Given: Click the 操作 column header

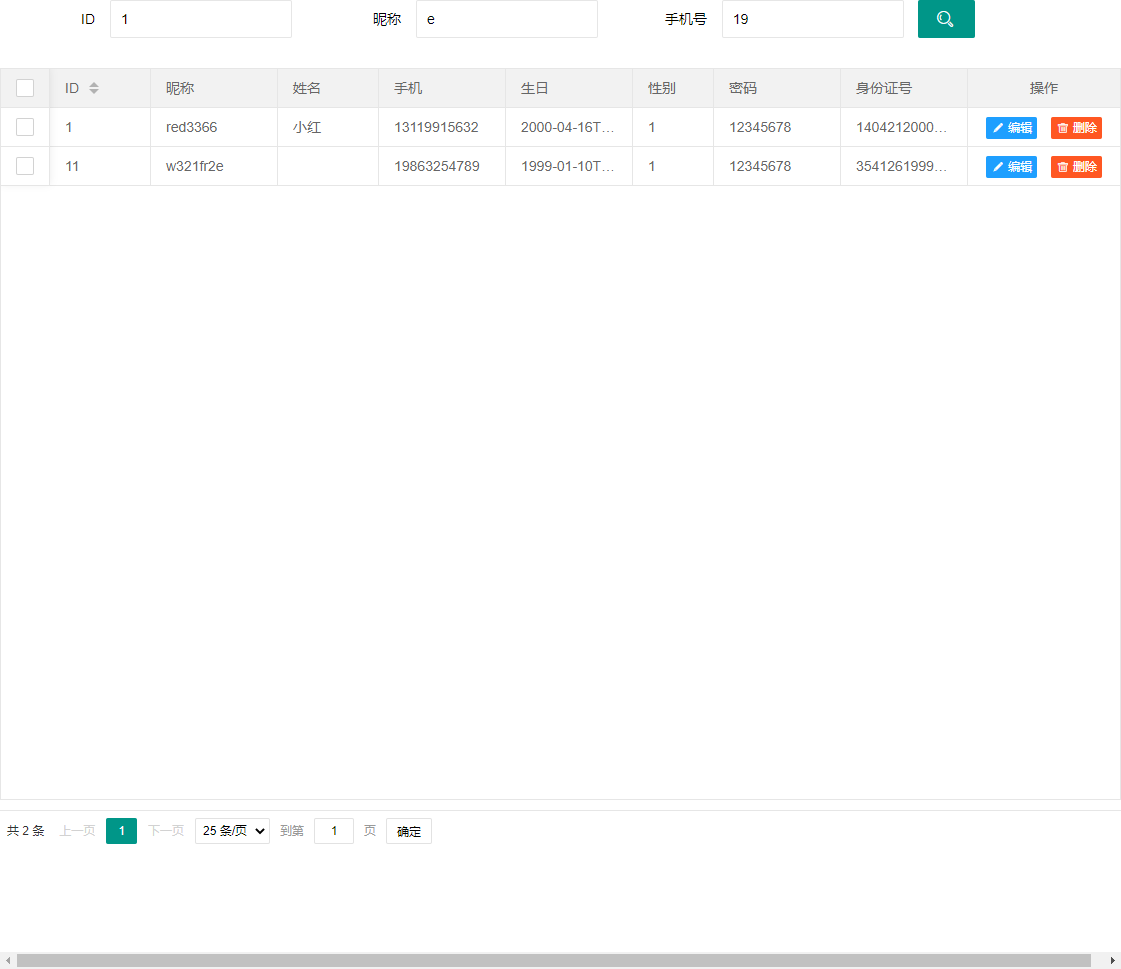Looking at the screenshot, I should click(x=1044, y=88).
